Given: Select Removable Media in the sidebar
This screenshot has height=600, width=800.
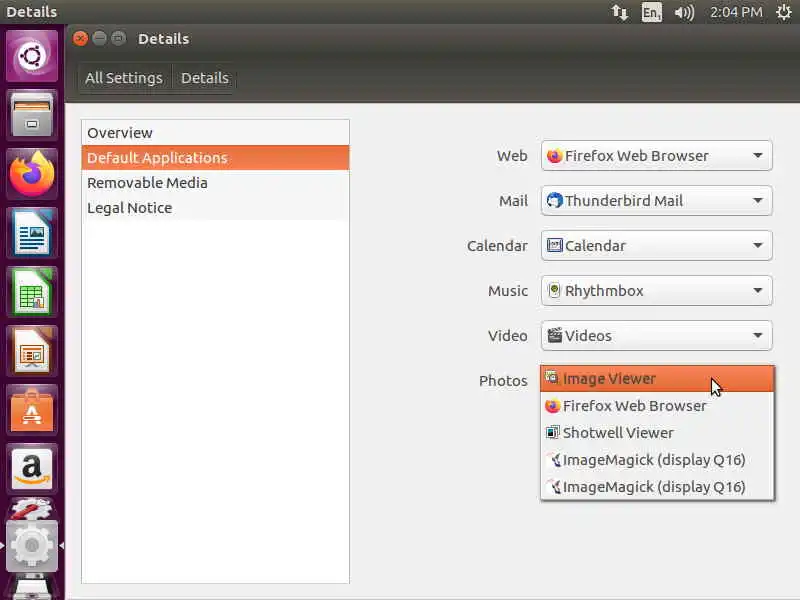Looking at the screenshot, I should tap(215, 183).
